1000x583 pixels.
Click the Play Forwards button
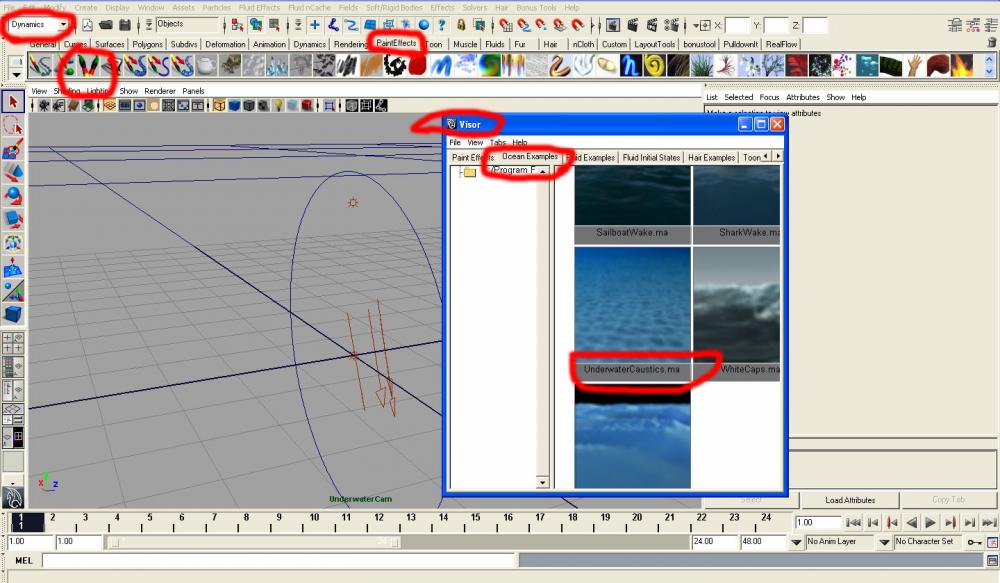930,522
